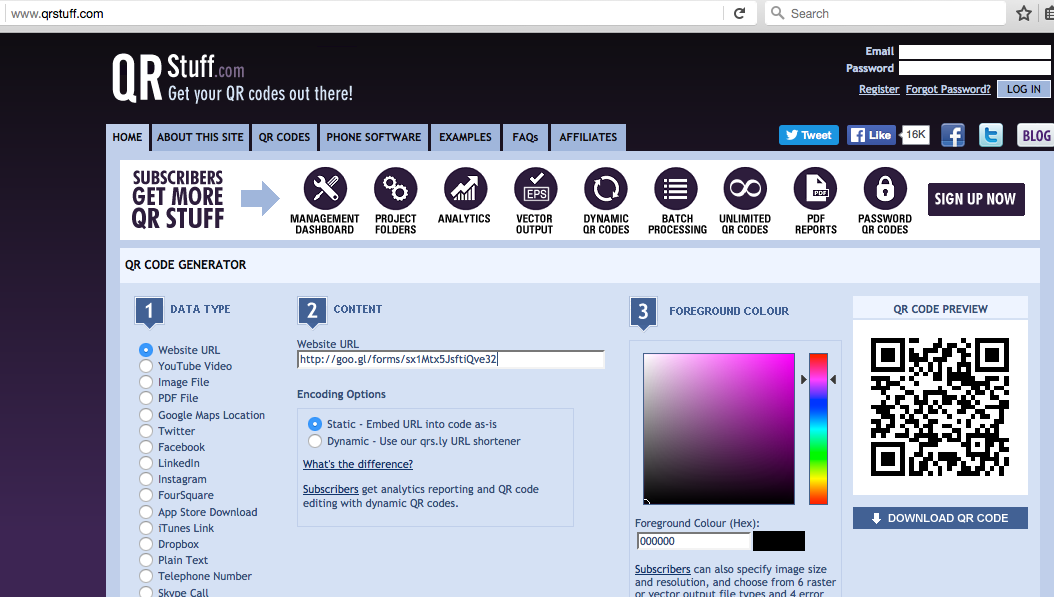Open the HOME tab
The image size is (1054, 597).
tap(127, 137)
